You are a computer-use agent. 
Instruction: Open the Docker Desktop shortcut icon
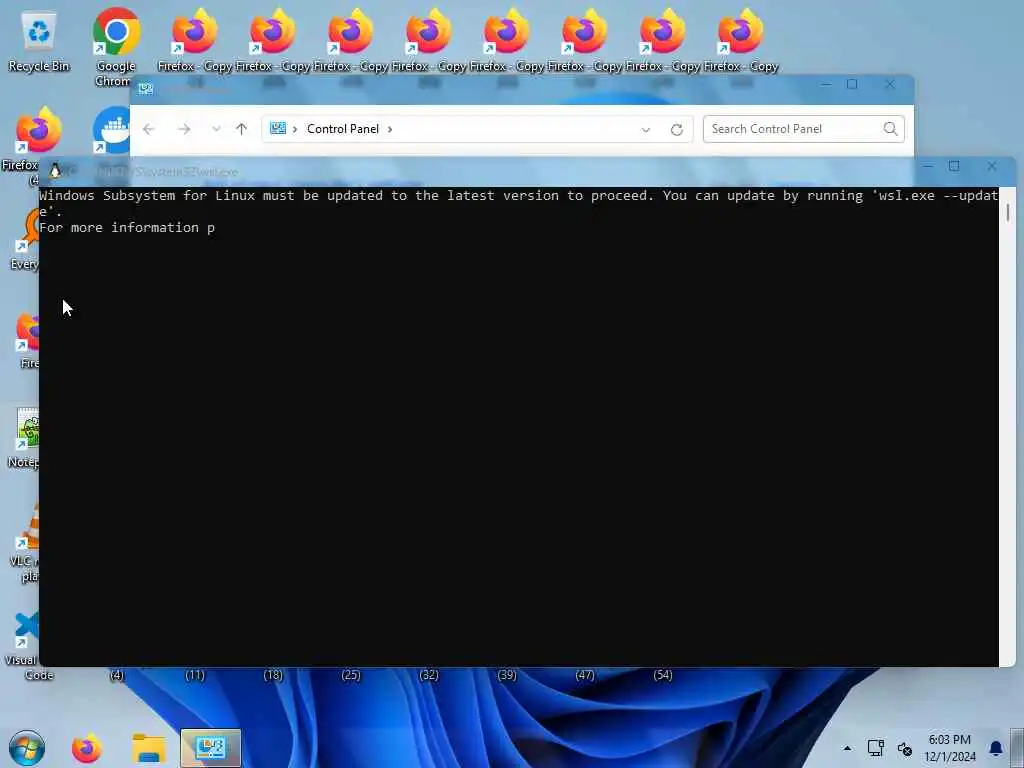point(113,131)
